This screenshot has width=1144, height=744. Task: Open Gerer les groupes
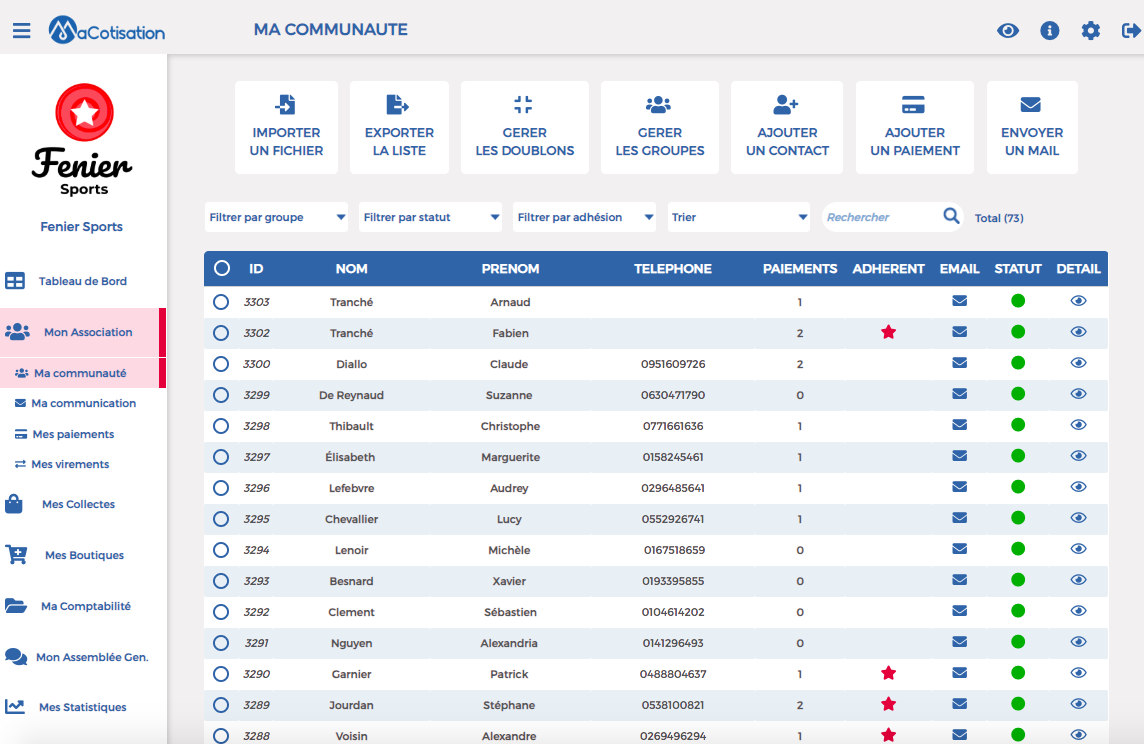[659, 127]
